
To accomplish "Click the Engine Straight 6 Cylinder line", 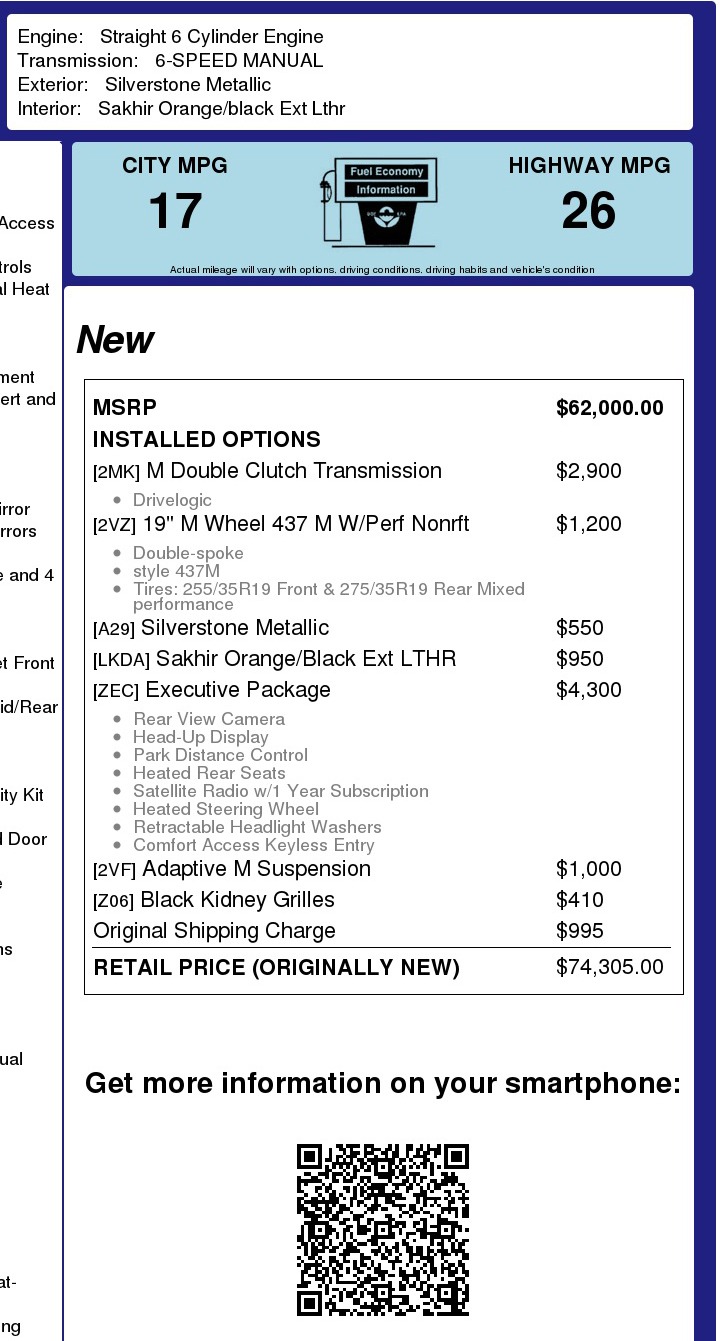I will pos(171,37).
